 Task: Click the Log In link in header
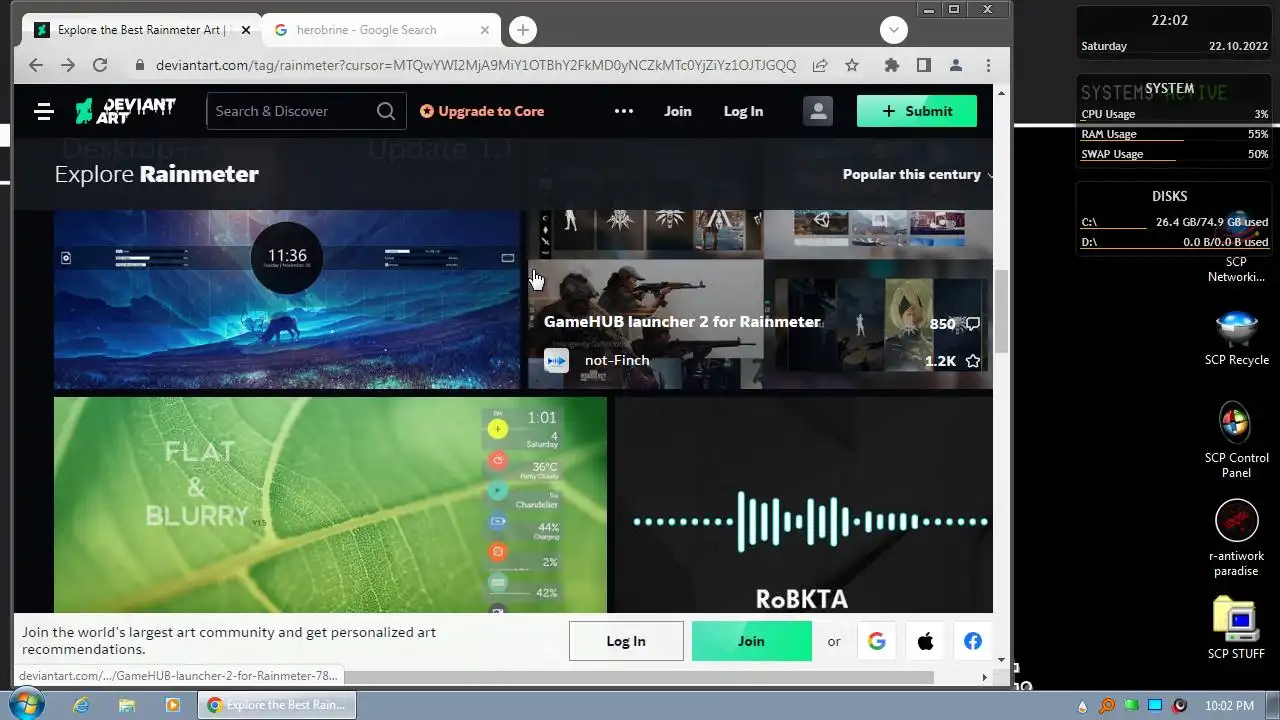tap(743, 111)
